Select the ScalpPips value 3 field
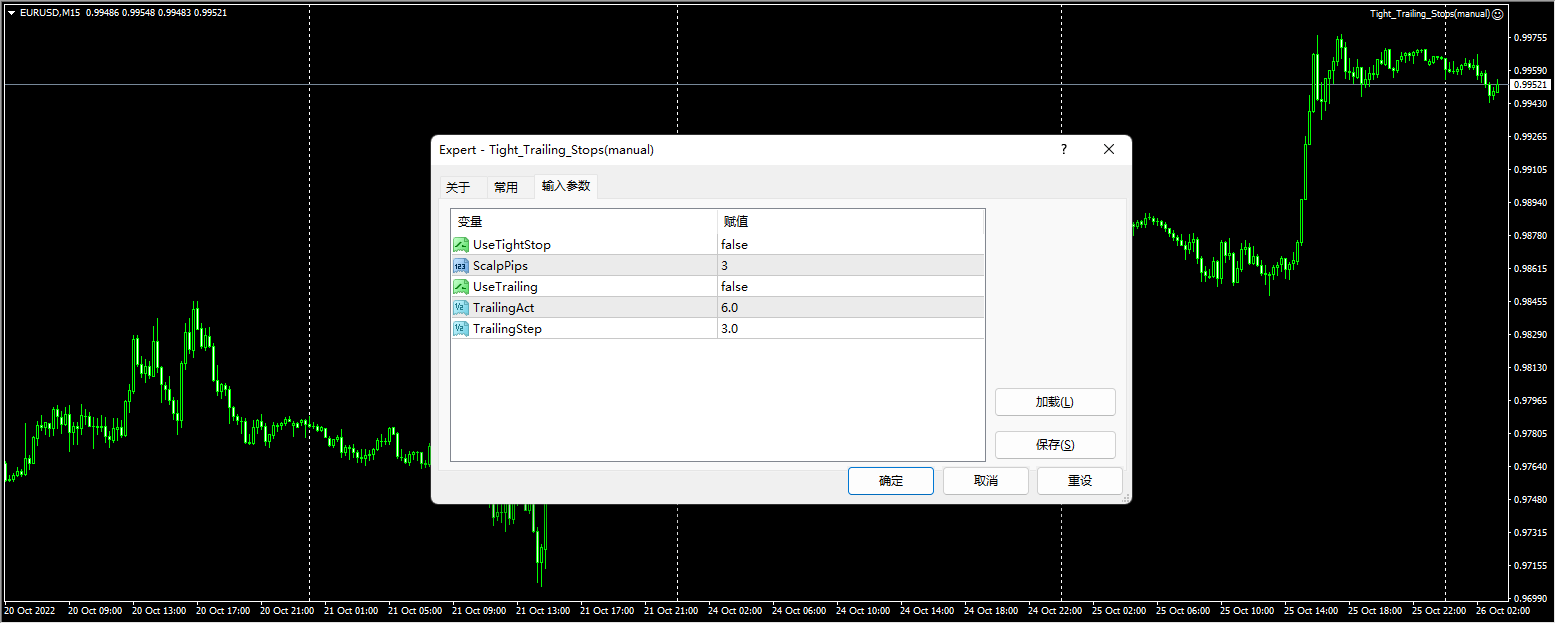The width and height of the screenshot is (1556, 624). (x=850, y=266)
